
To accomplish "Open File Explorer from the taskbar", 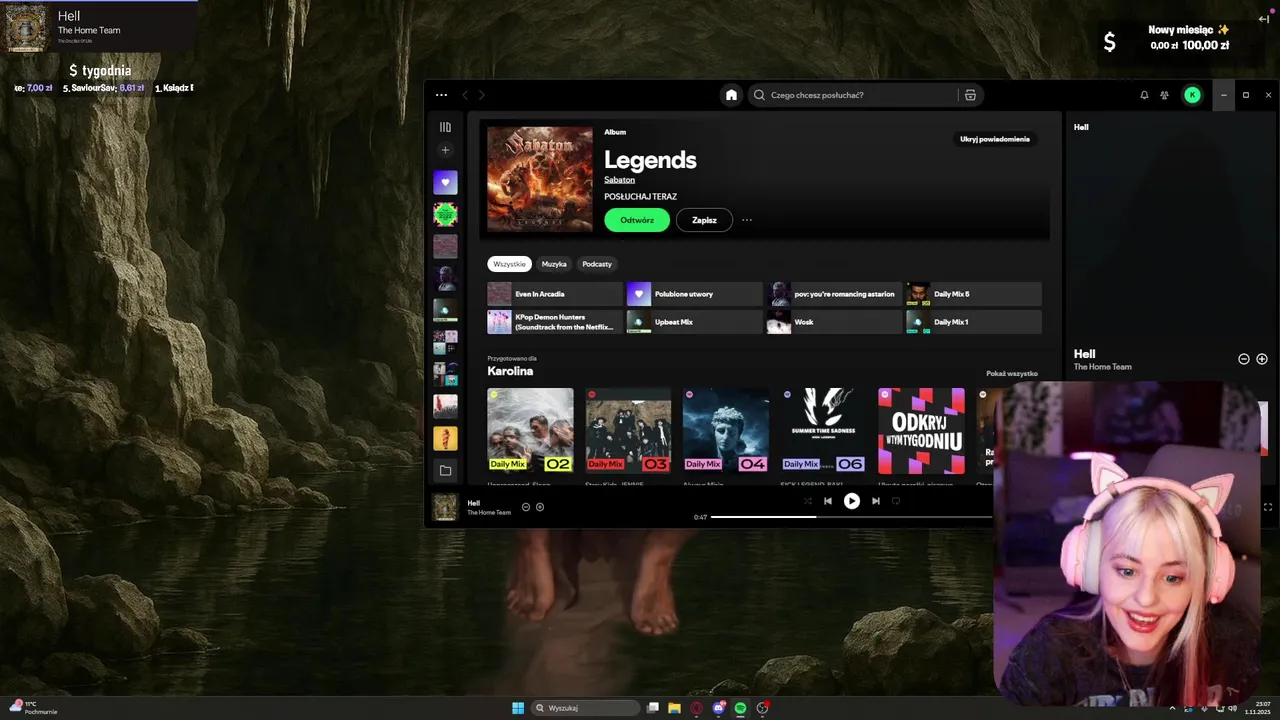I will click(675, 708).
